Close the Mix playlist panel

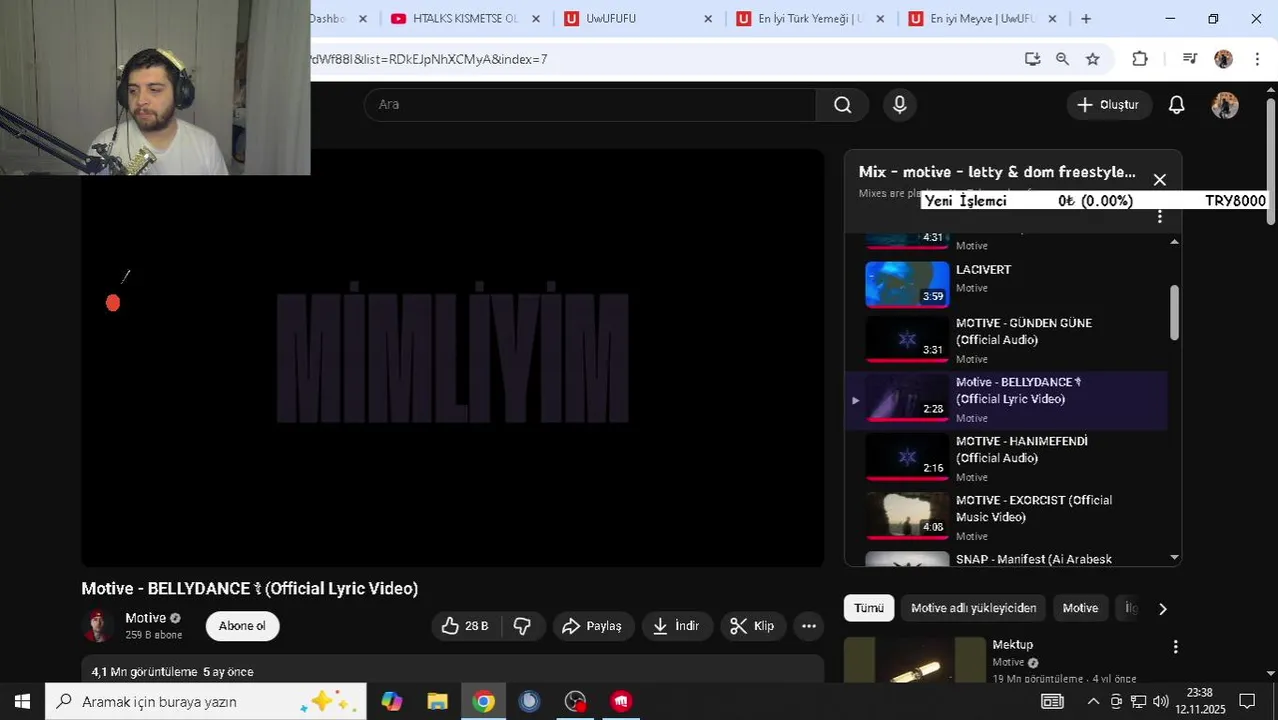pos(1160,180)
